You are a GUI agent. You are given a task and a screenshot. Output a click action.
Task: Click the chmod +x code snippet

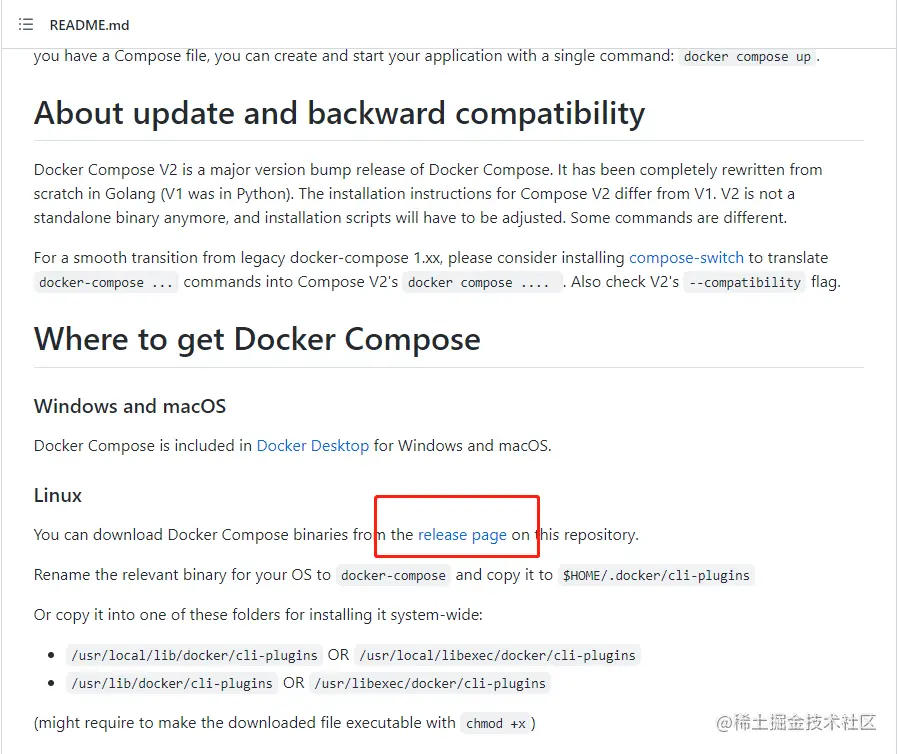pyautogui.click(x=495, y=724)
